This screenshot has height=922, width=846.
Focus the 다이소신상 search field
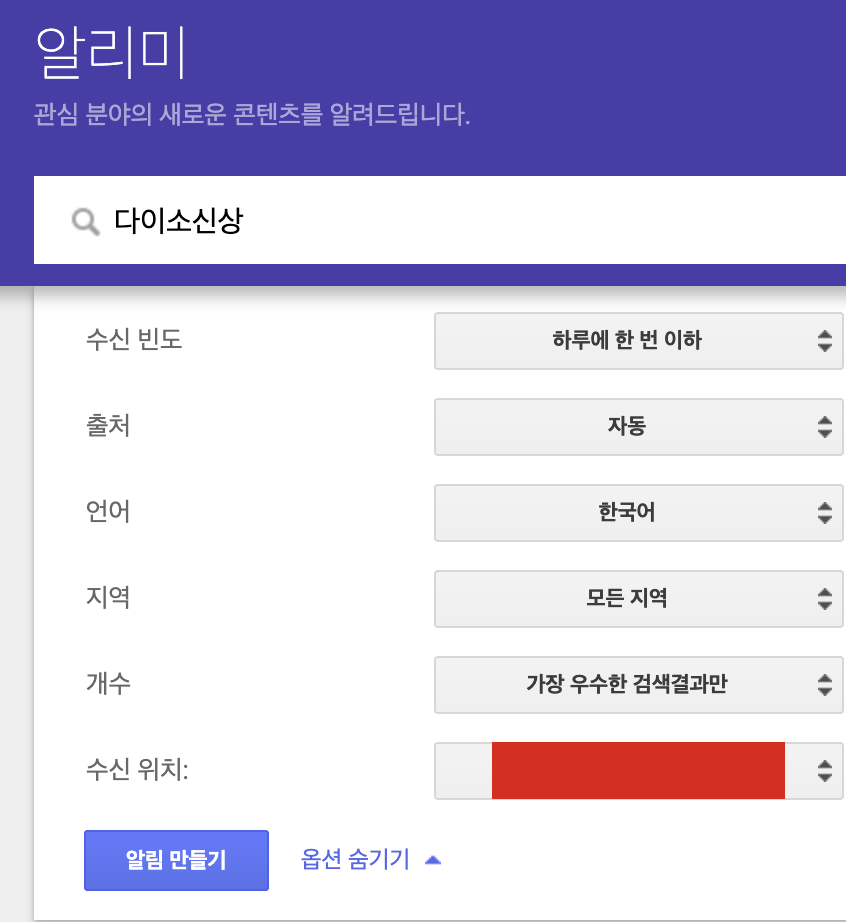point(450,221)
